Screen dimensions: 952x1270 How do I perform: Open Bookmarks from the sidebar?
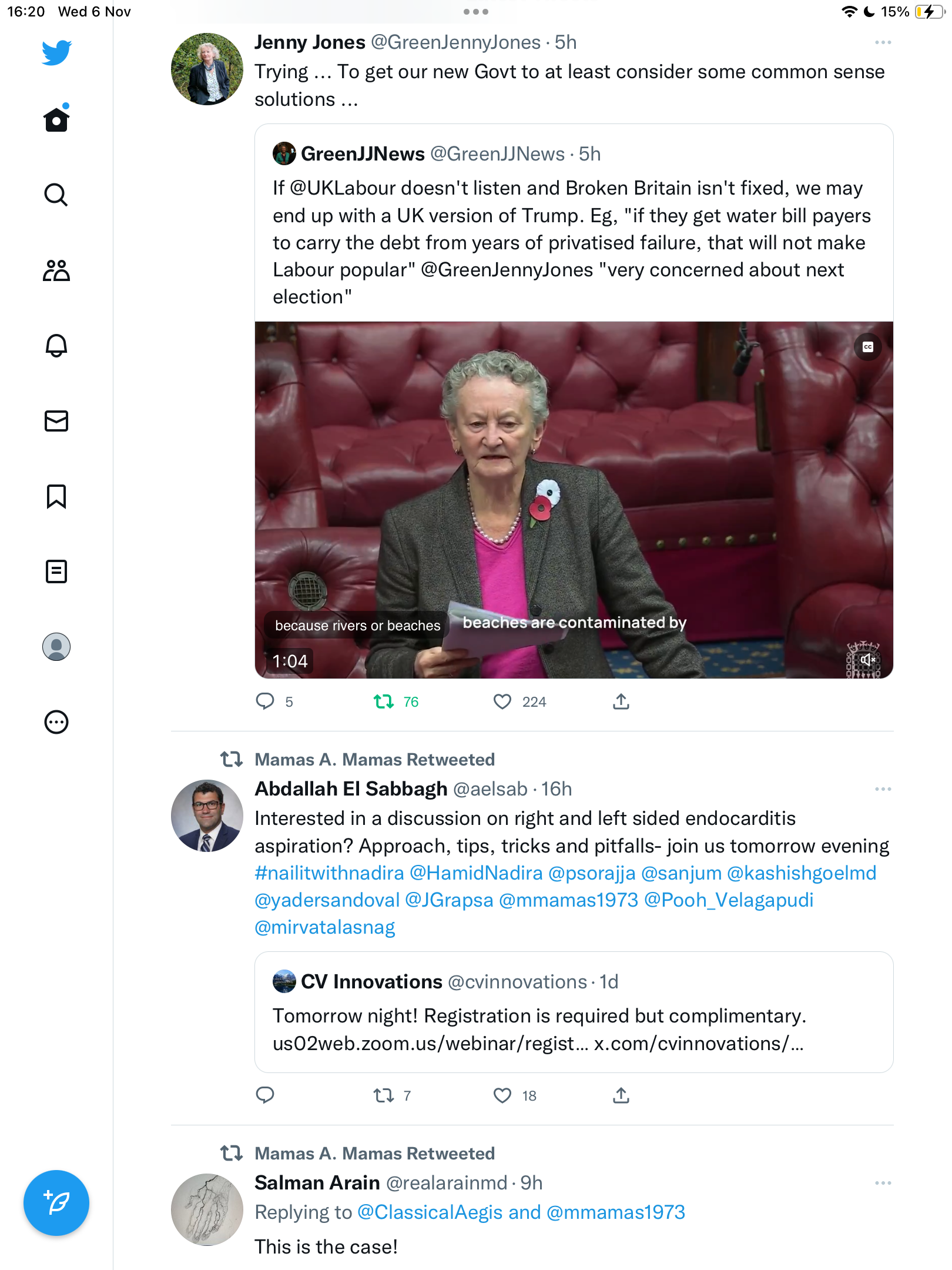click(x=56, y=496)
